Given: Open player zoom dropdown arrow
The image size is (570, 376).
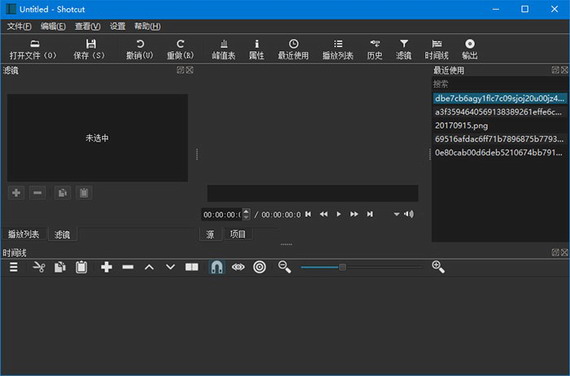Looking at the screenshot, I should (396, 215).
